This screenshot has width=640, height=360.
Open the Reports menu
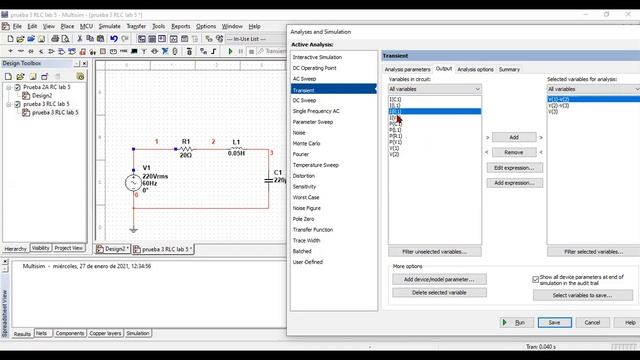pos(180,26)
